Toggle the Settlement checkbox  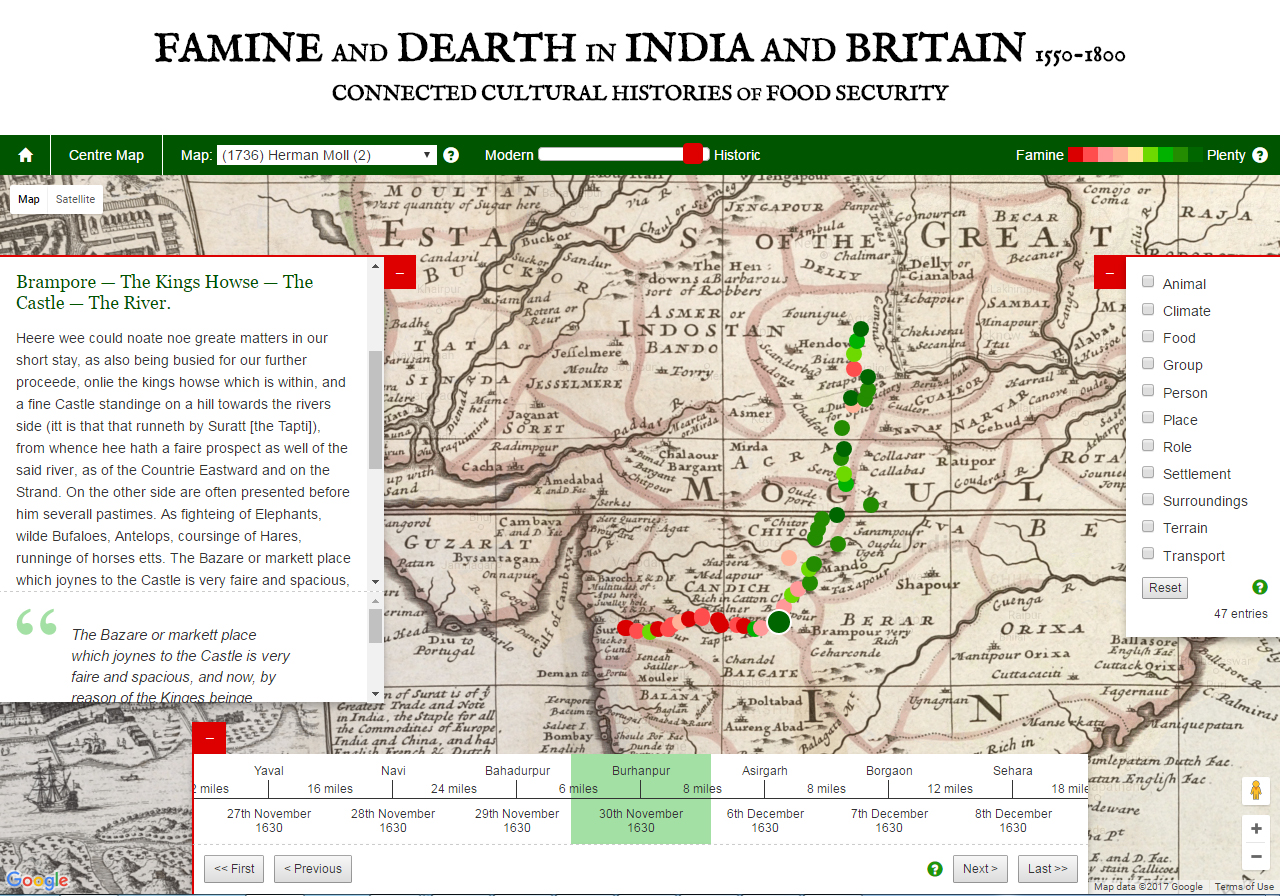coord(1148,473)
